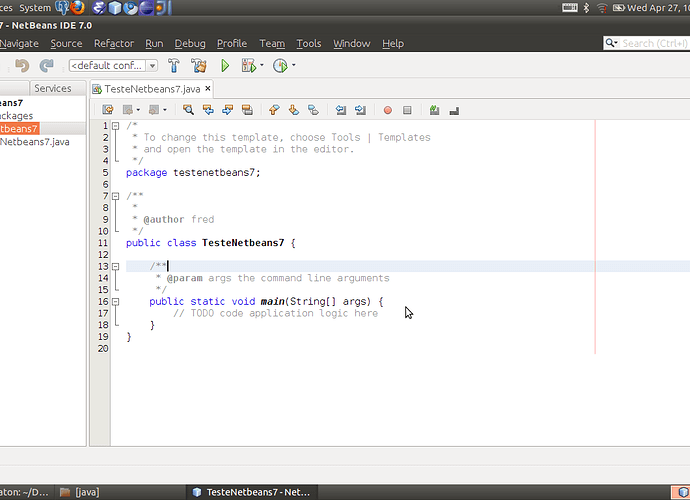Collapse the main method fold at line 16
This screenshot has width=690, height=500.
115,302
